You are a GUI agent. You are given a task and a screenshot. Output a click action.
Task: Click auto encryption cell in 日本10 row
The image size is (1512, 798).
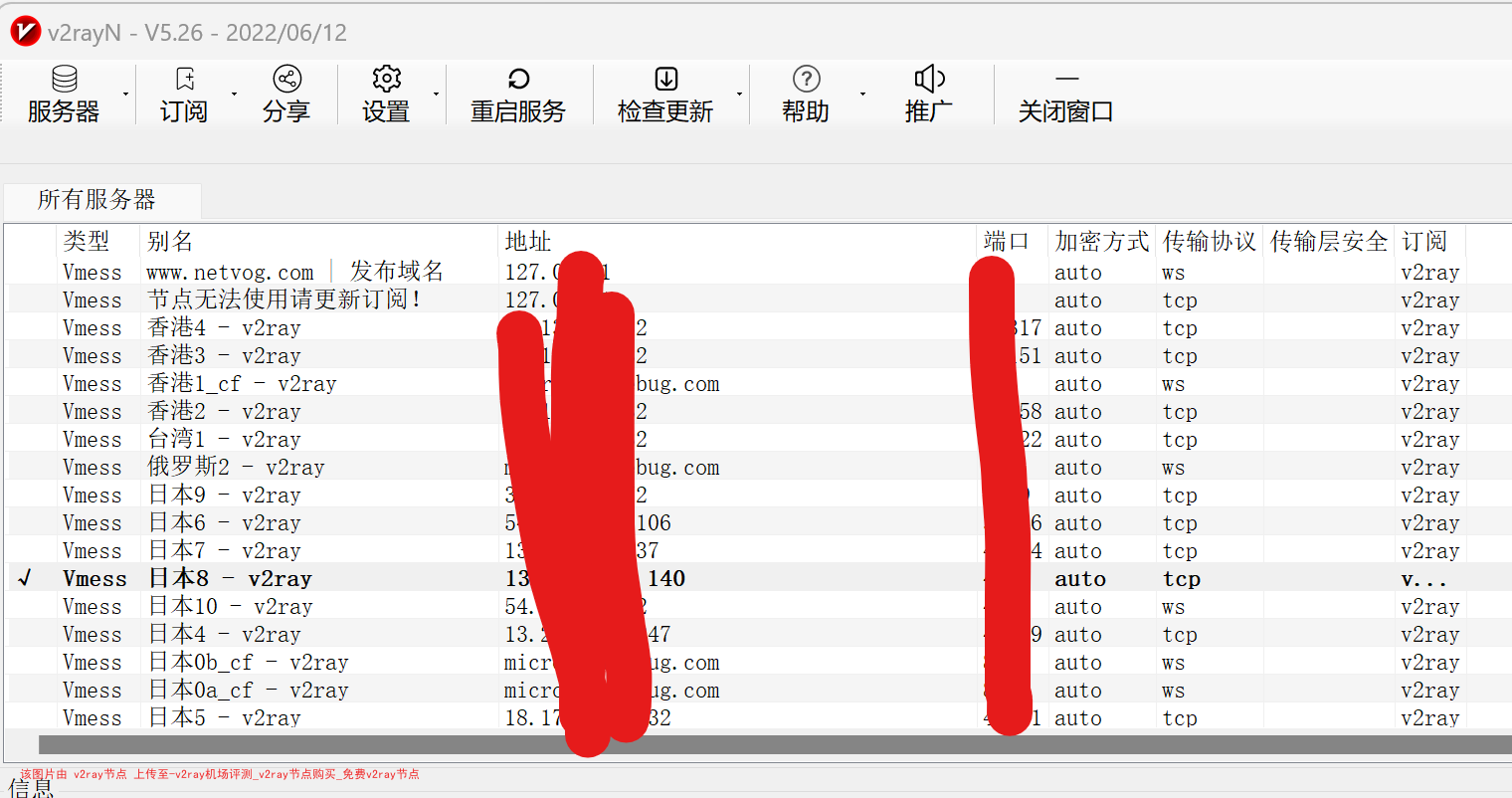[1078, 607]
